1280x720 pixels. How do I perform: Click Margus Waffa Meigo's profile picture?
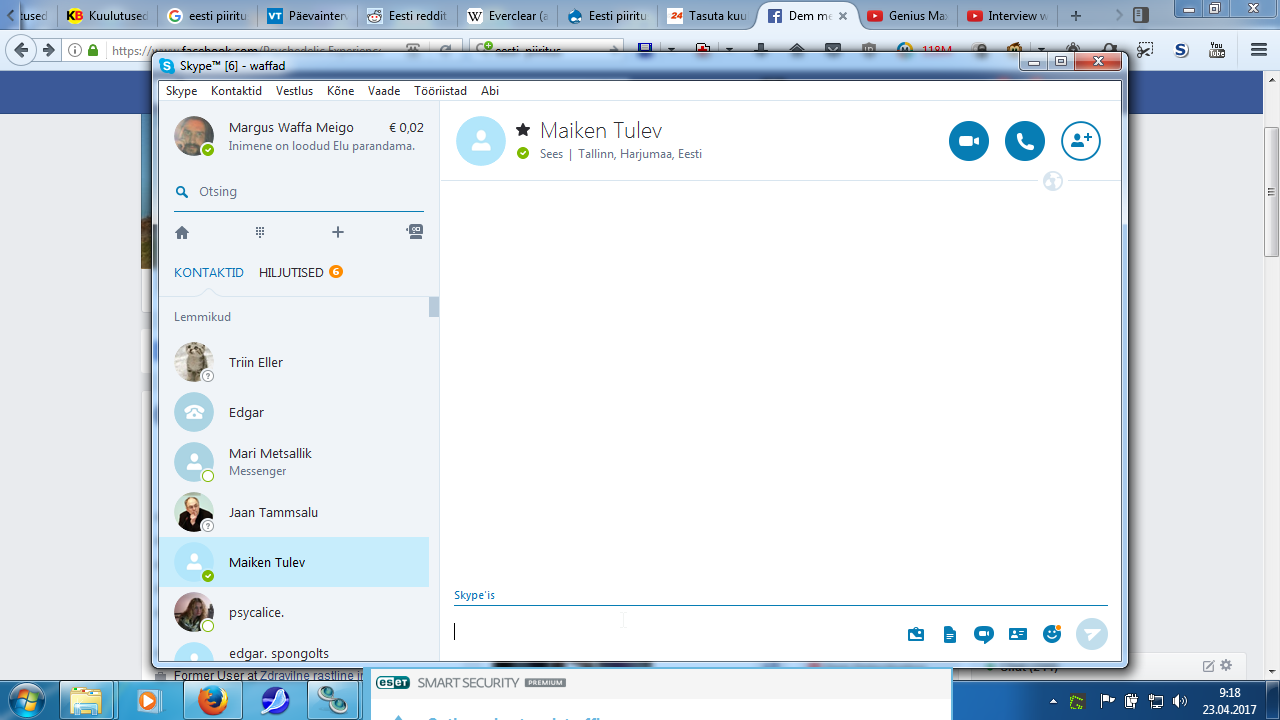point(194,136)
